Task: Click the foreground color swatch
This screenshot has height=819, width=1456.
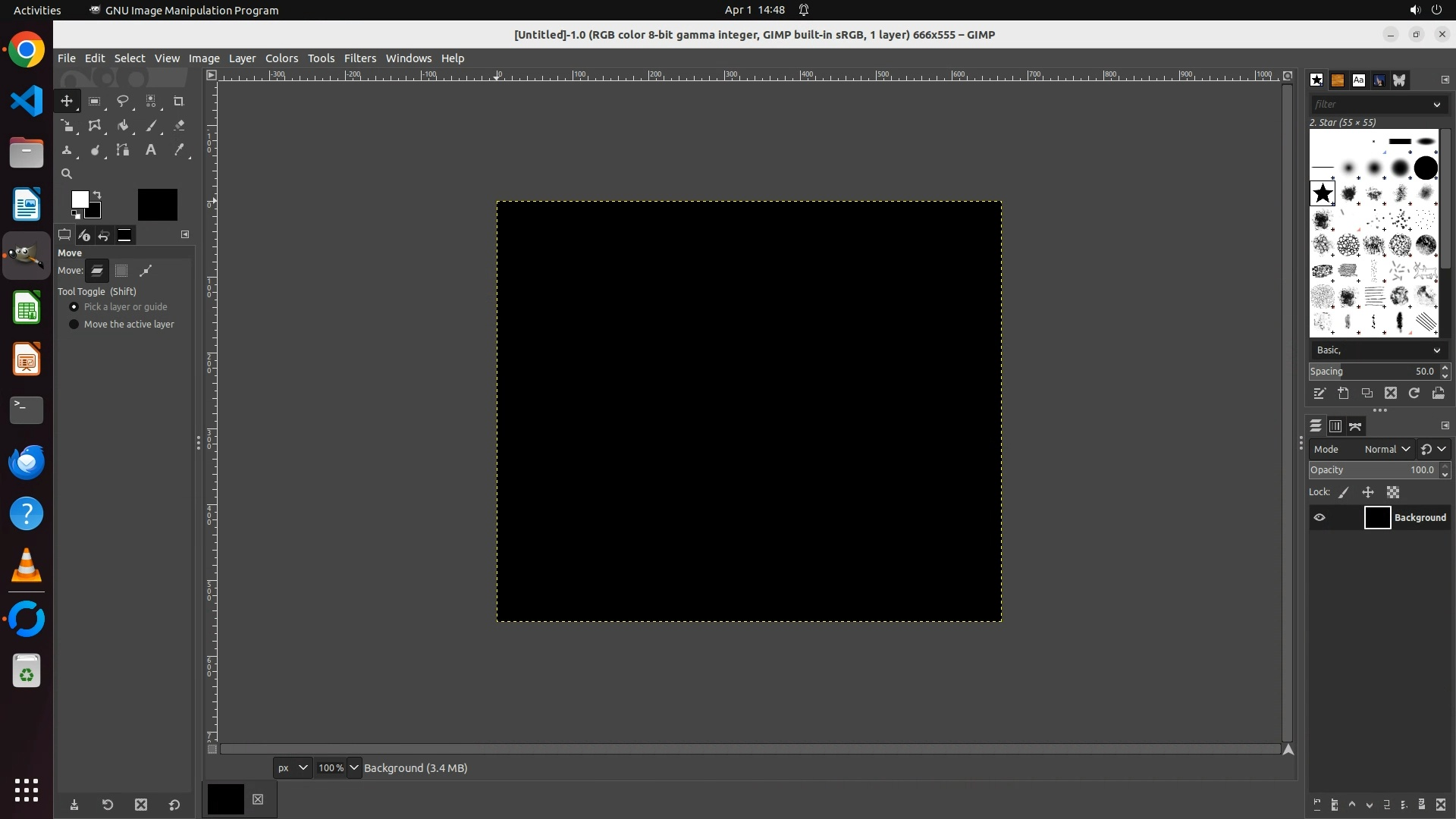Action: (x=79, y=199)
